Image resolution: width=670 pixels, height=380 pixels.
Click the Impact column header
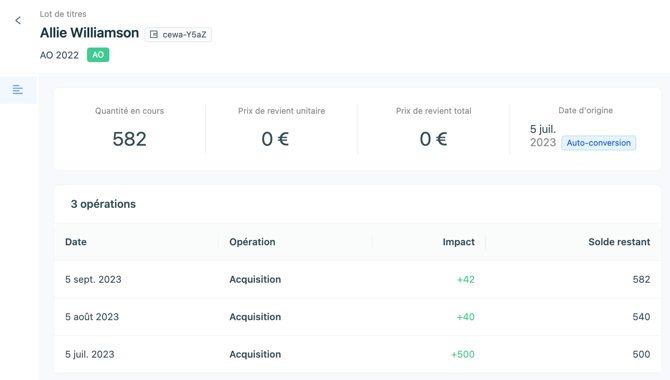click(x=458, y=242)
